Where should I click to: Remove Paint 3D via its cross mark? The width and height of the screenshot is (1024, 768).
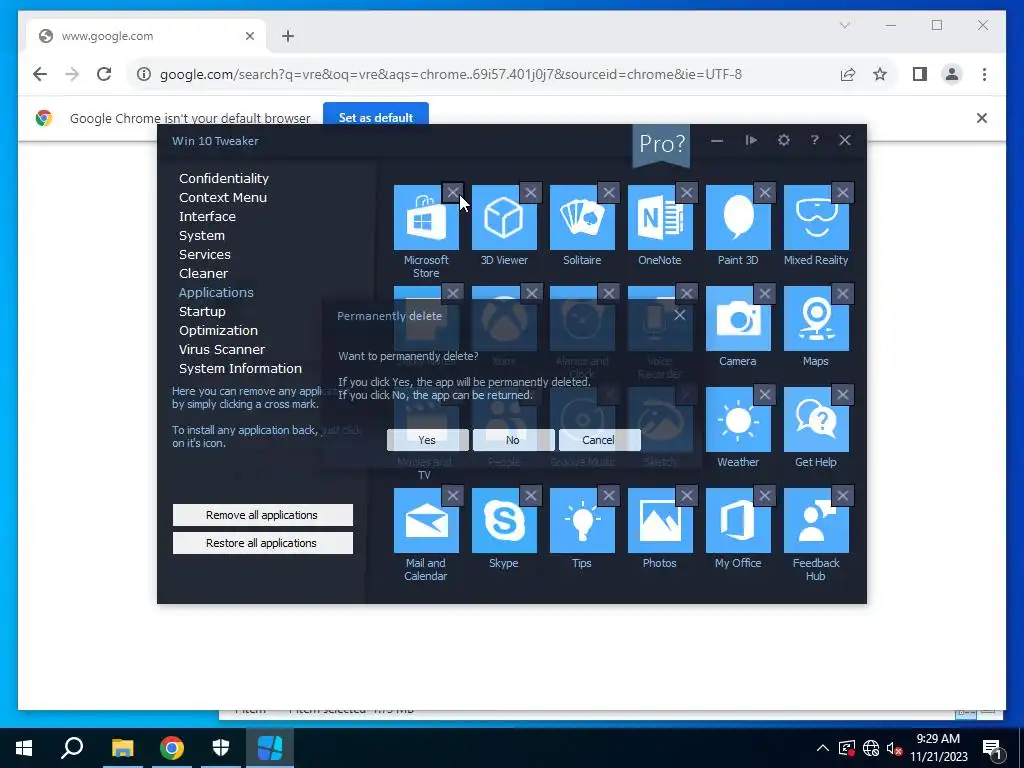[x=765, y=193]
